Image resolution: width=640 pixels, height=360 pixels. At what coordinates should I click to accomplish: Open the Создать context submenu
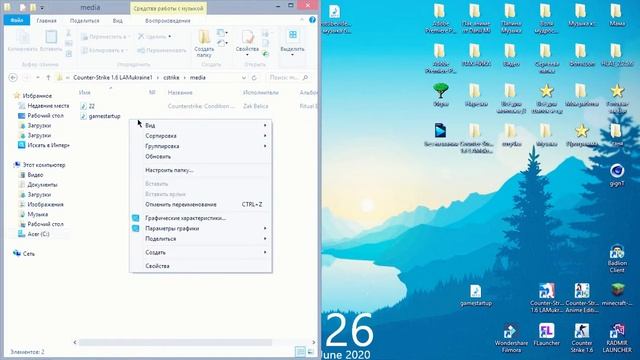coord(200,252)
